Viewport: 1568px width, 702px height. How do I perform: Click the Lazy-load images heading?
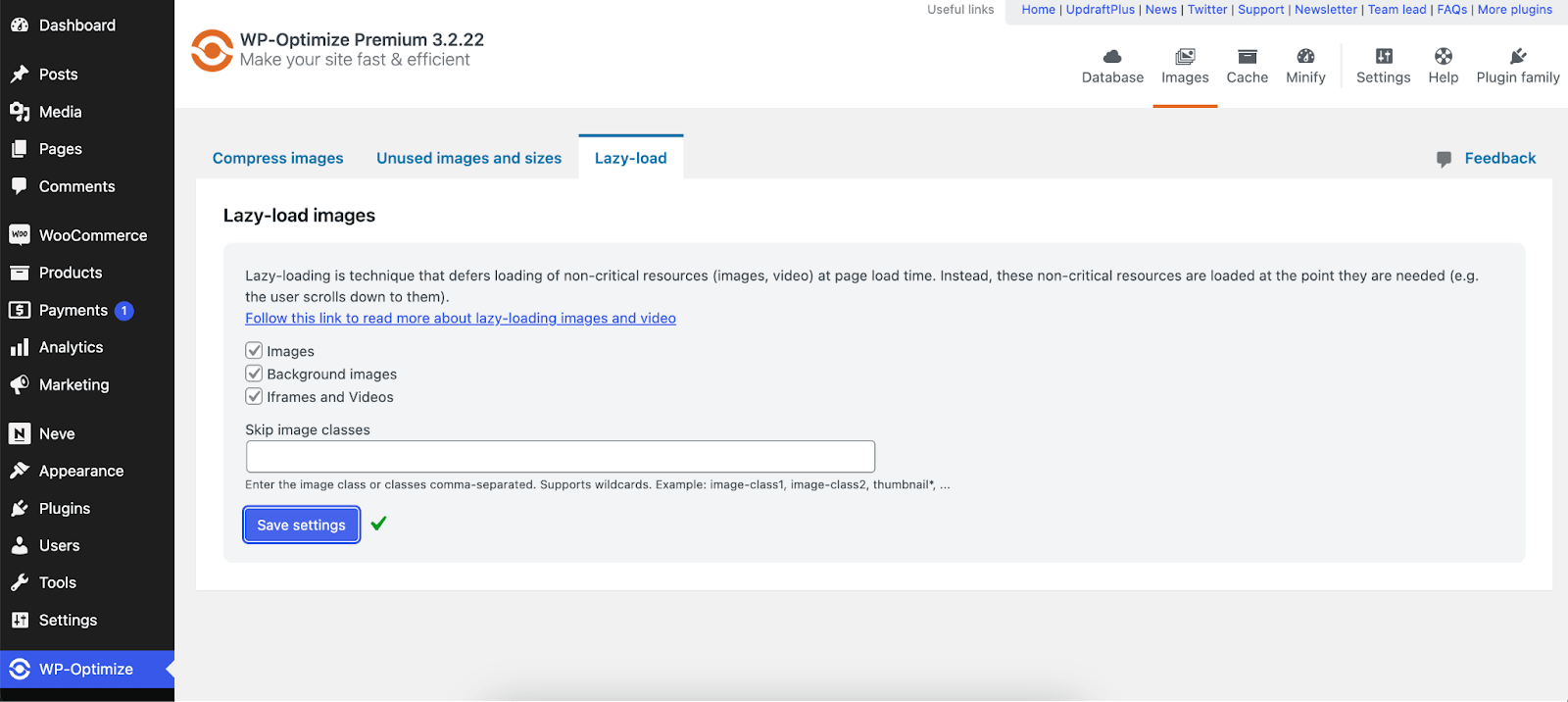click(x=299, y=216)
